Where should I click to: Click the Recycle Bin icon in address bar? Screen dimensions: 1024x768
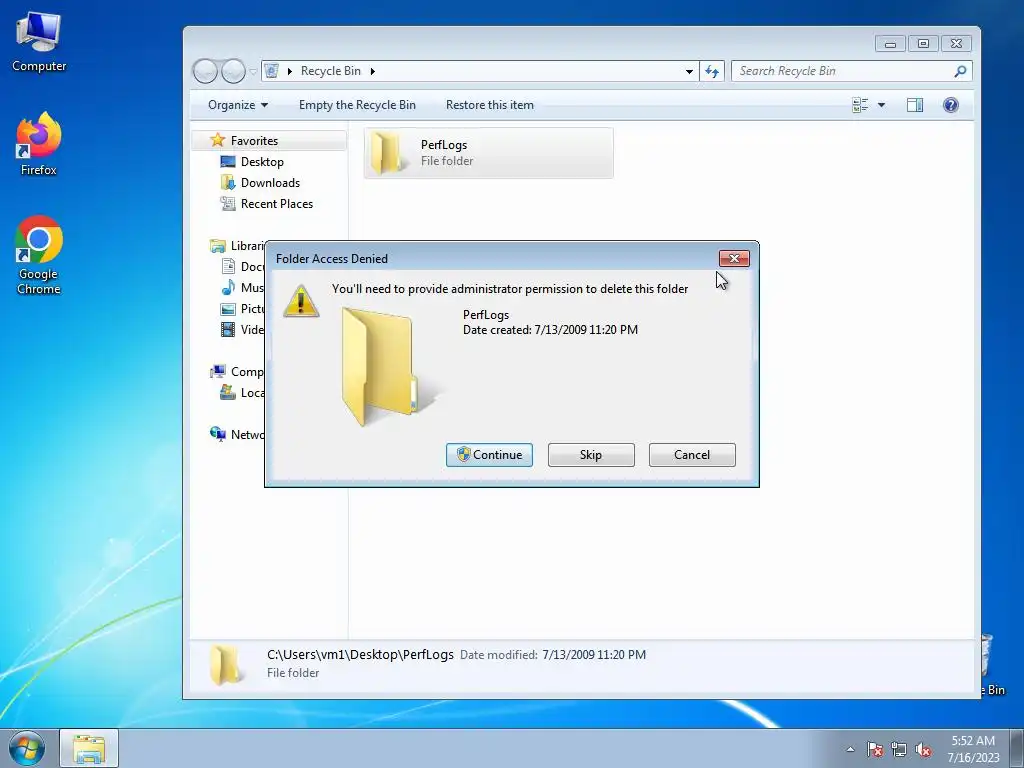(272, 71)
